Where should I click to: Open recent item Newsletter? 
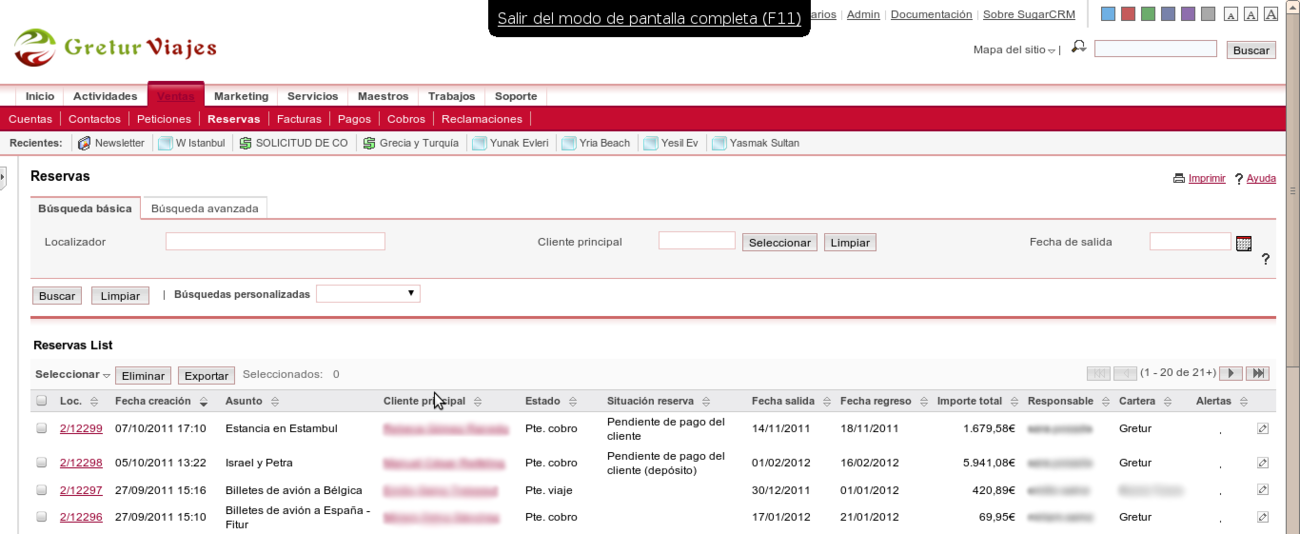click(111, 143)
